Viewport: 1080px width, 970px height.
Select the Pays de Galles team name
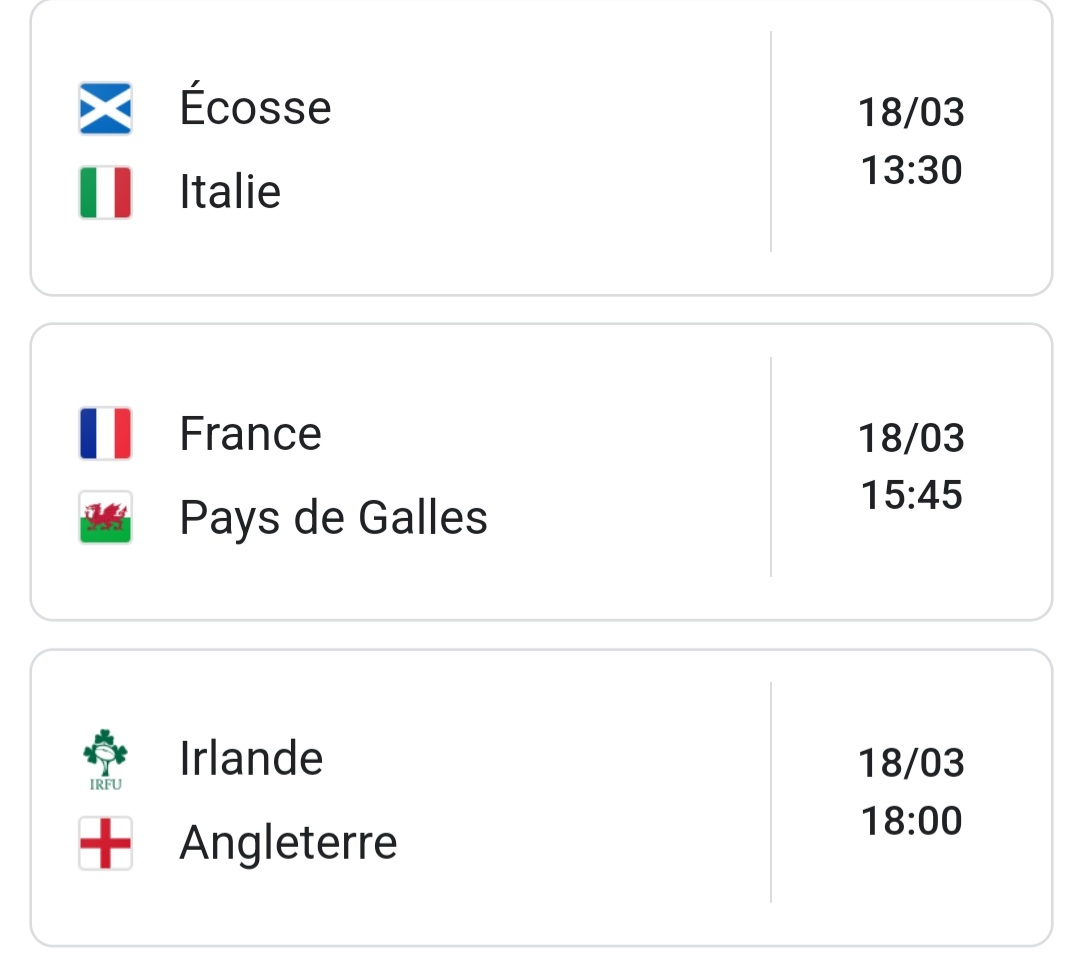click(333, 519)
